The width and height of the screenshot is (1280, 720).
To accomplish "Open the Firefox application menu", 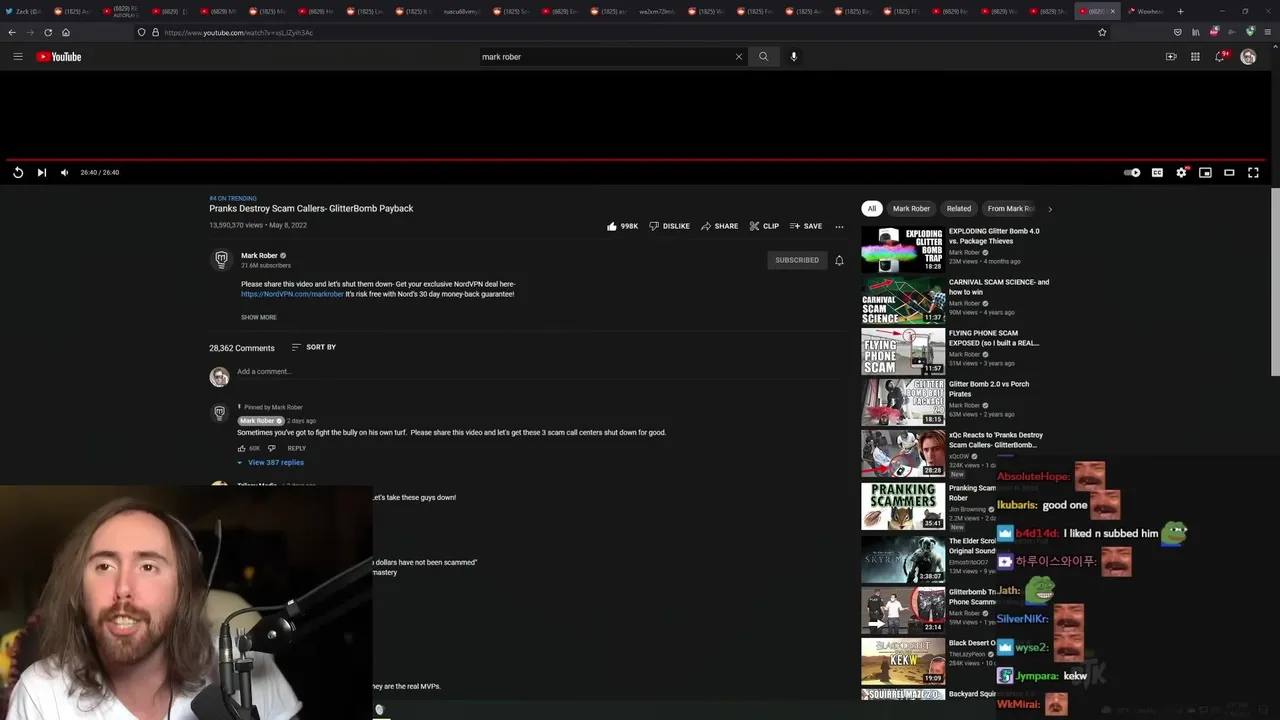I will click(x=1267, y=32).
